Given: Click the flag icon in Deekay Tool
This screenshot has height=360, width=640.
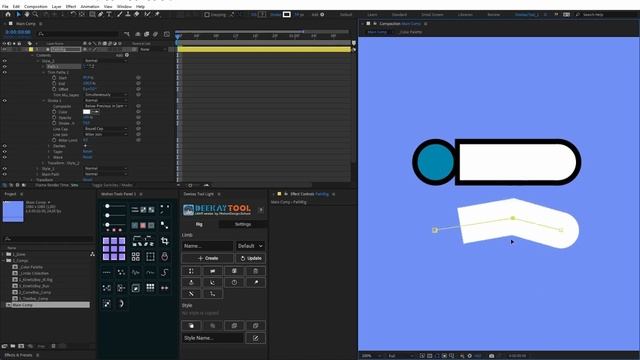Looking at the screenshot, I should 213,271.
